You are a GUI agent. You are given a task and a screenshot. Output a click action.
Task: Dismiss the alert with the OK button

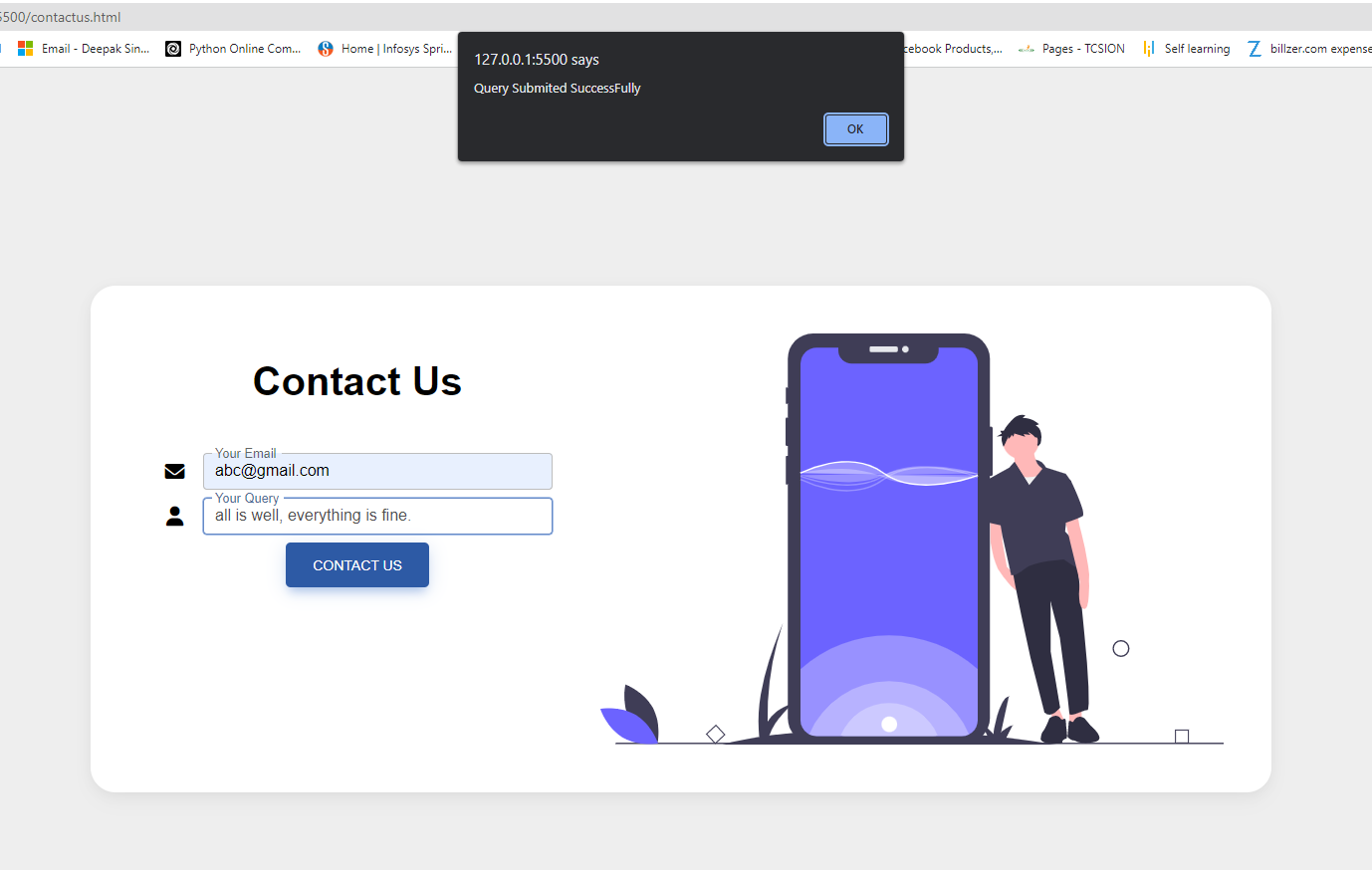click(x=855, y=129)
